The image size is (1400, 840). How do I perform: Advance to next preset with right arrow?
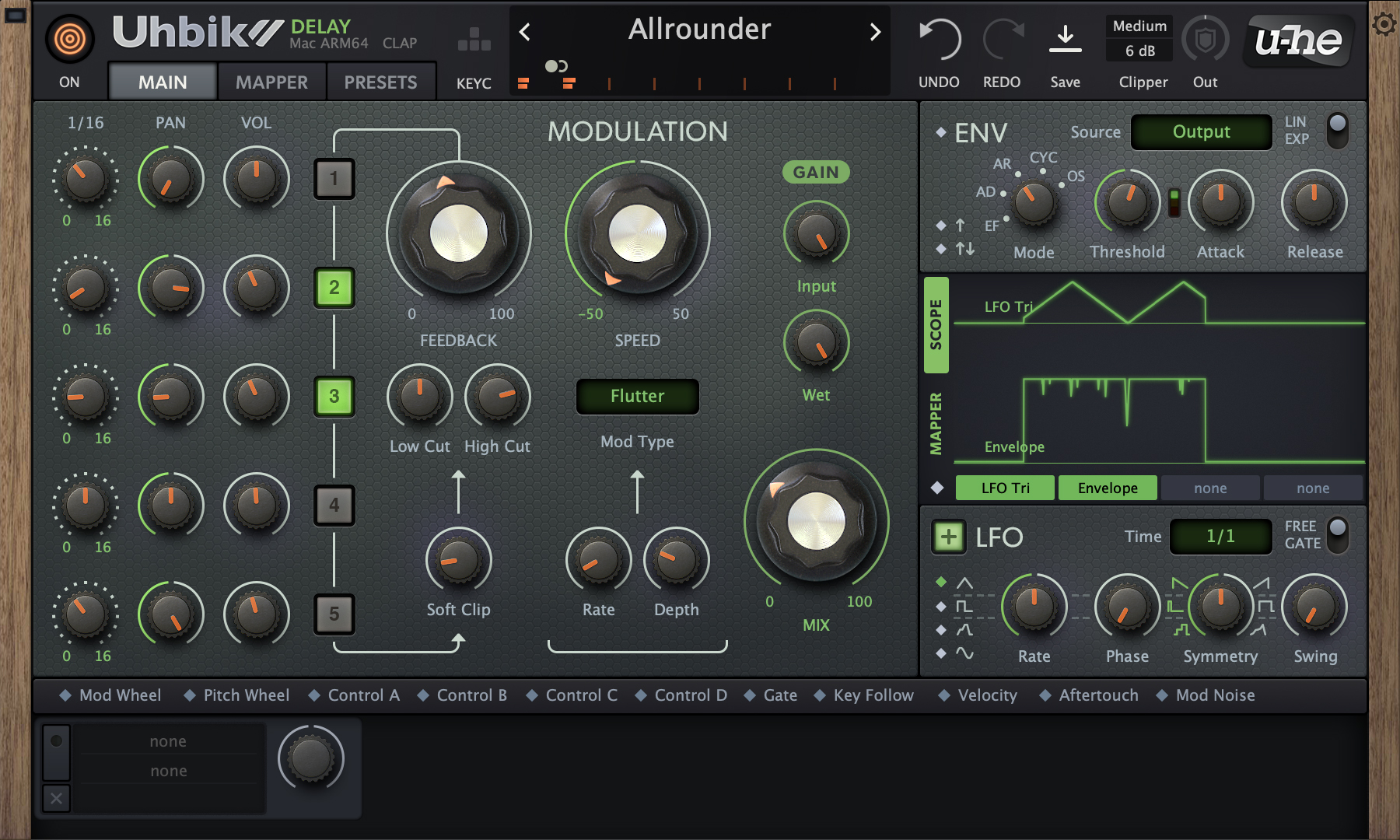click(x=875, y=32)
